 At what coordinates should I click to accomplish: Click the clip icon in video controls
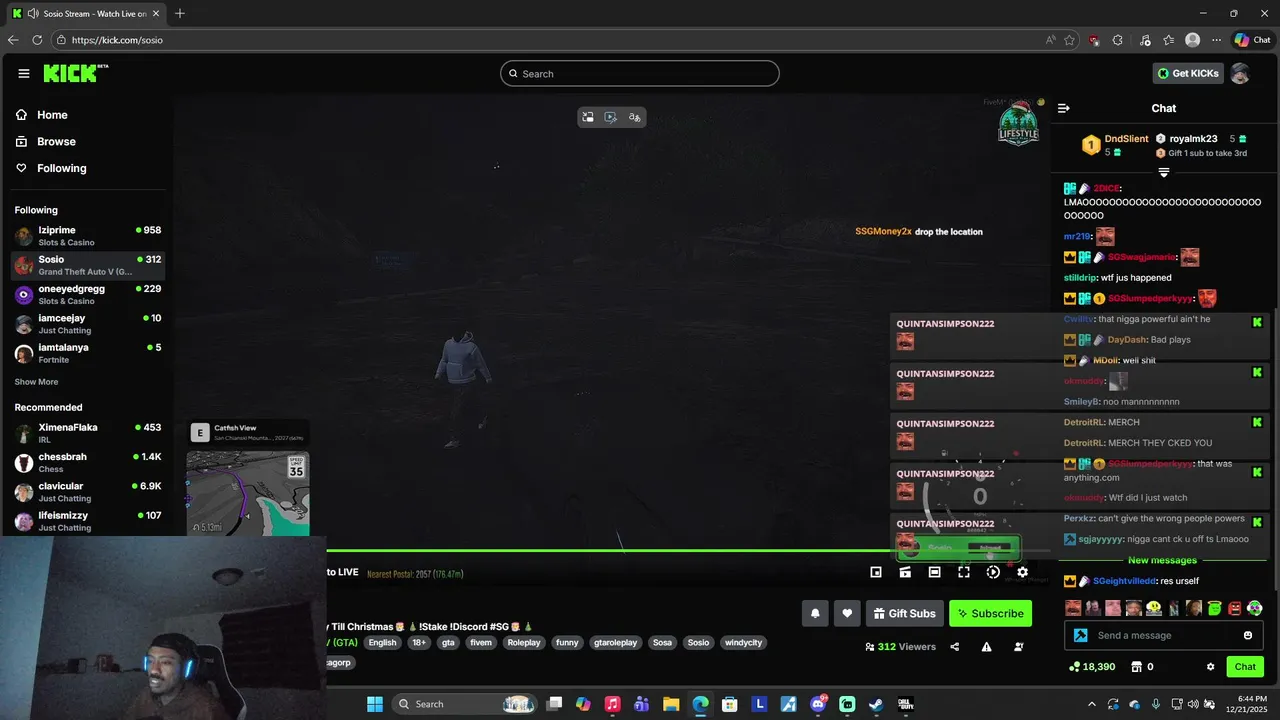tap(905, 572)
